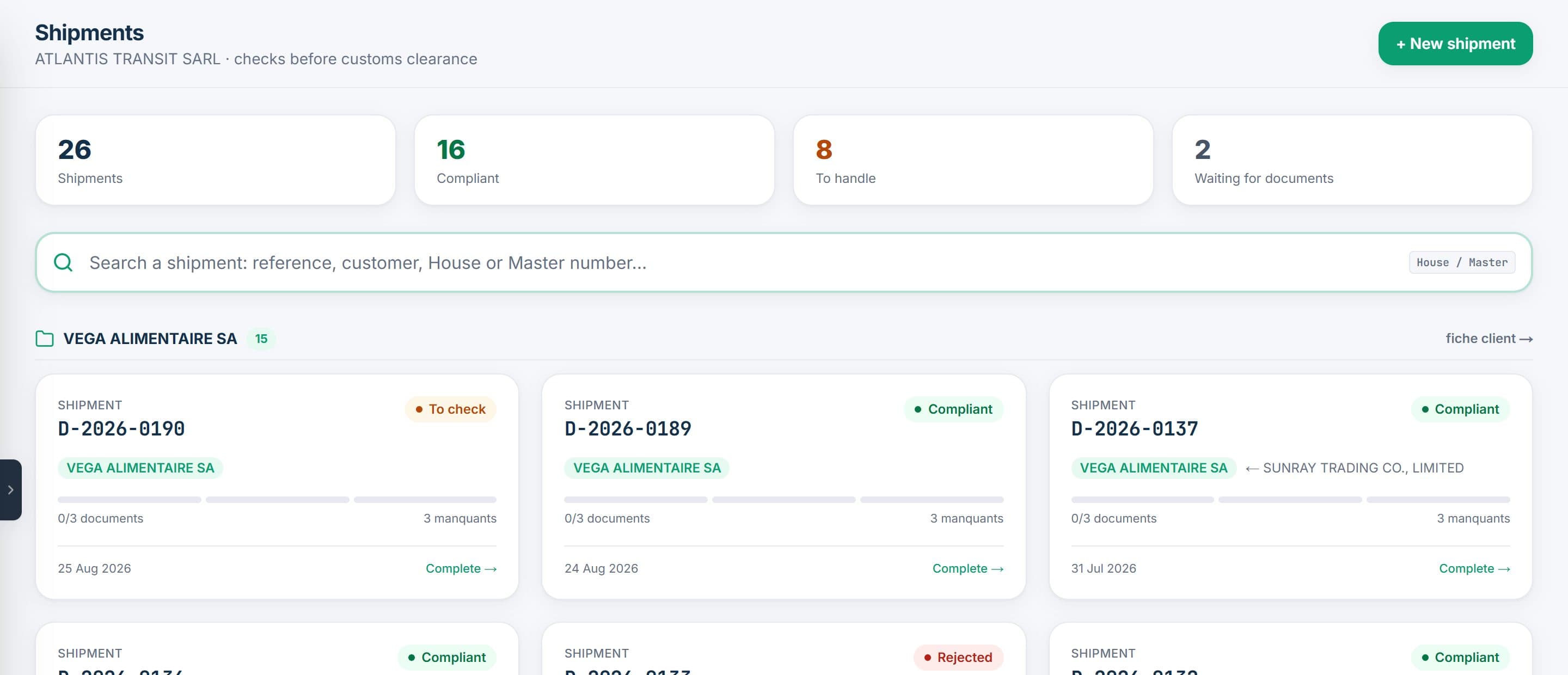
Task: Click the To check status badge
Action: 450,409
